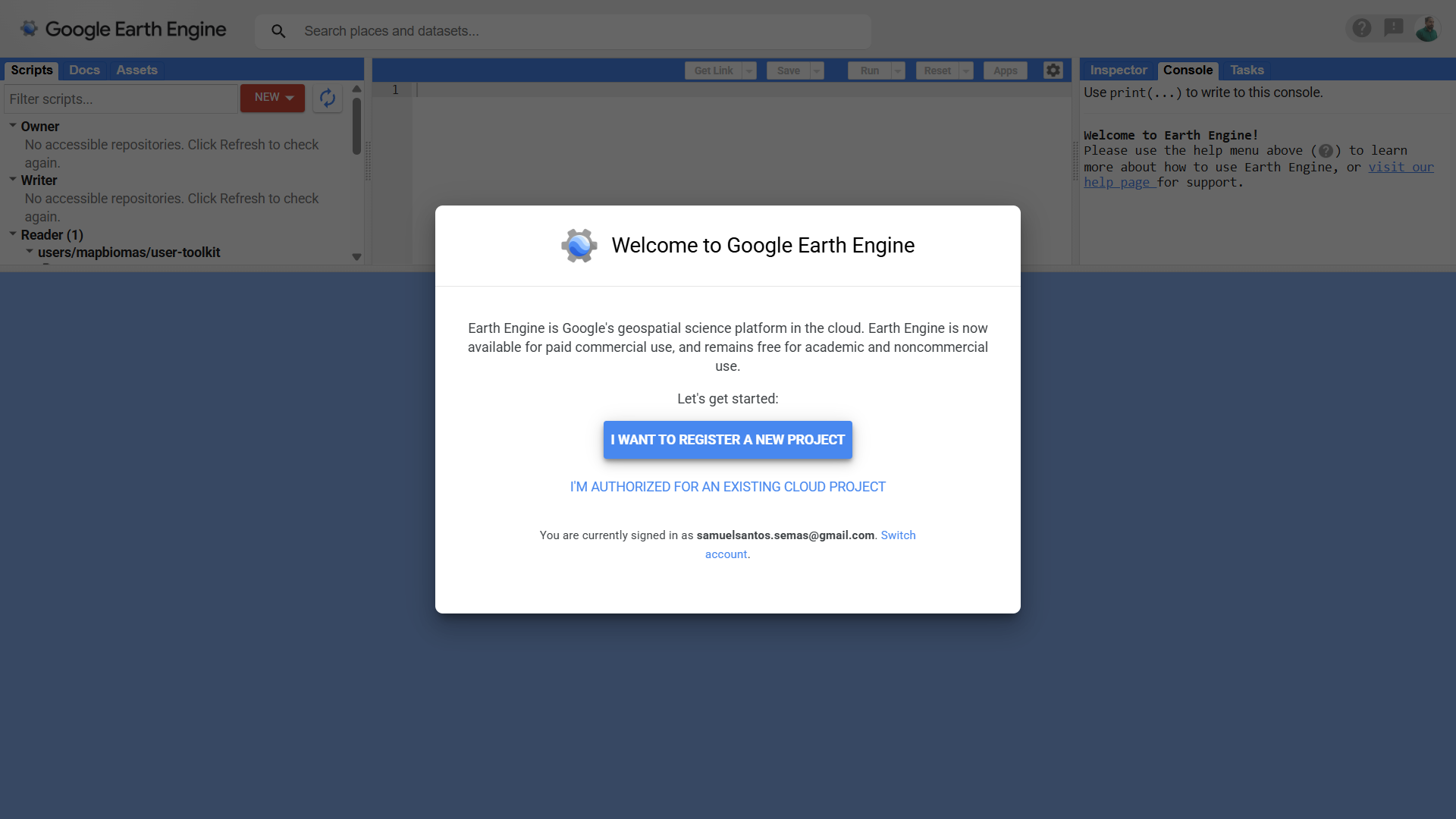The image size is (1456, 819).
Task: Switch to the Docs tab
Action: [84, 70]
